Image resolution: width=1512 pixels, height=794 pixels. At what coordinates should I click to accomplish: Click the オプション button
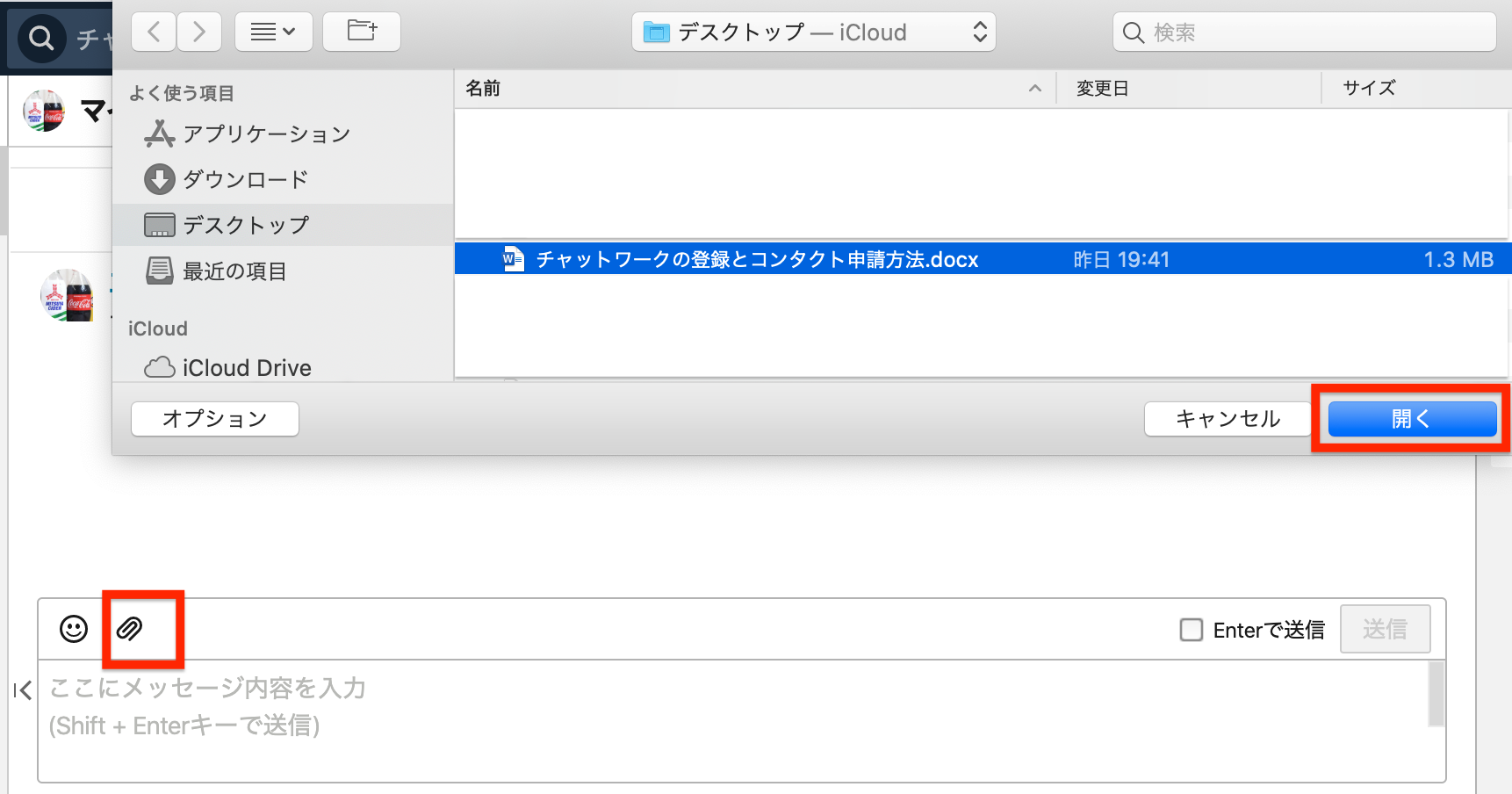point(215,419)
